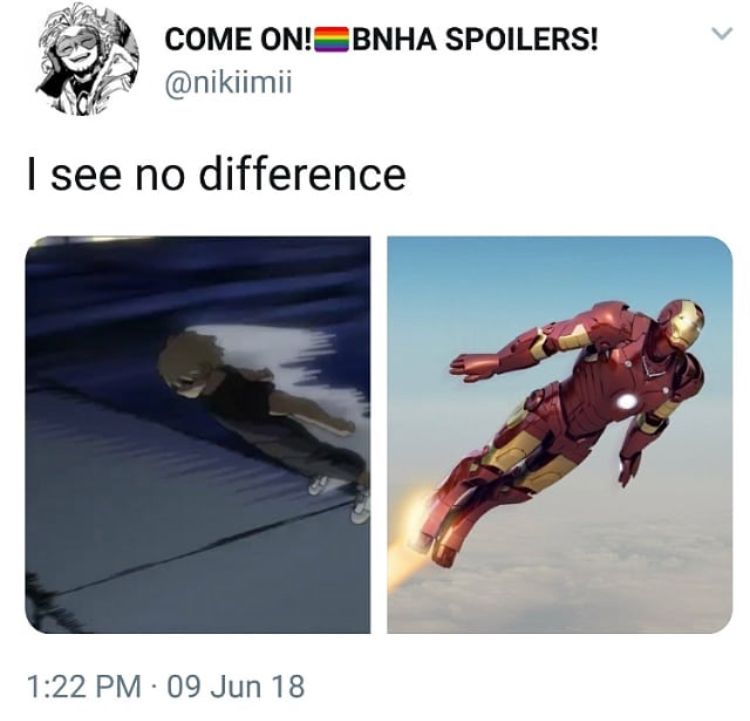Open the COME ON! BNHA SPOILERS! display name

coord(381,39)
